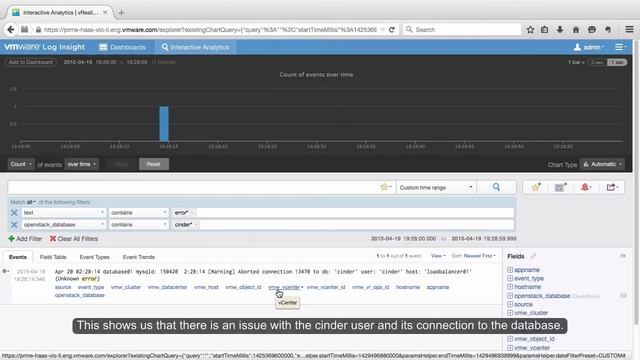Click Add Filter
The image size is (640, 360).
point(25,239)
